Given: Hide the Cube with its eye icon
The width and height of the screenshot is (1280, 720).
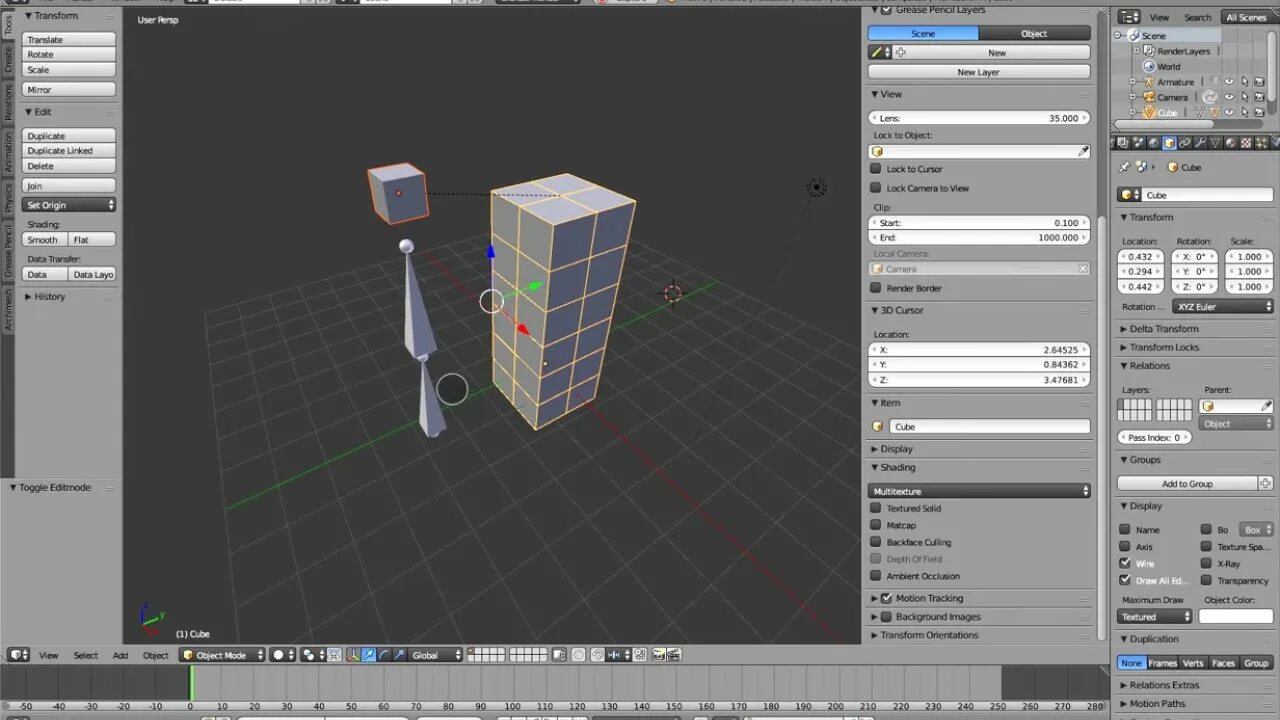Looking at the screenshot, I should (1229, 113).
